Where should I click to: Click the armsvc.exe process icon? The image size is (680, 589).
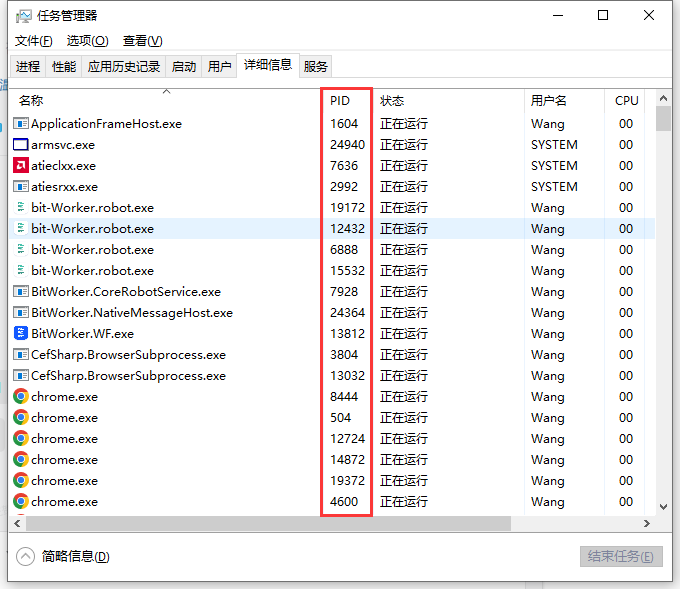(21, 145)
